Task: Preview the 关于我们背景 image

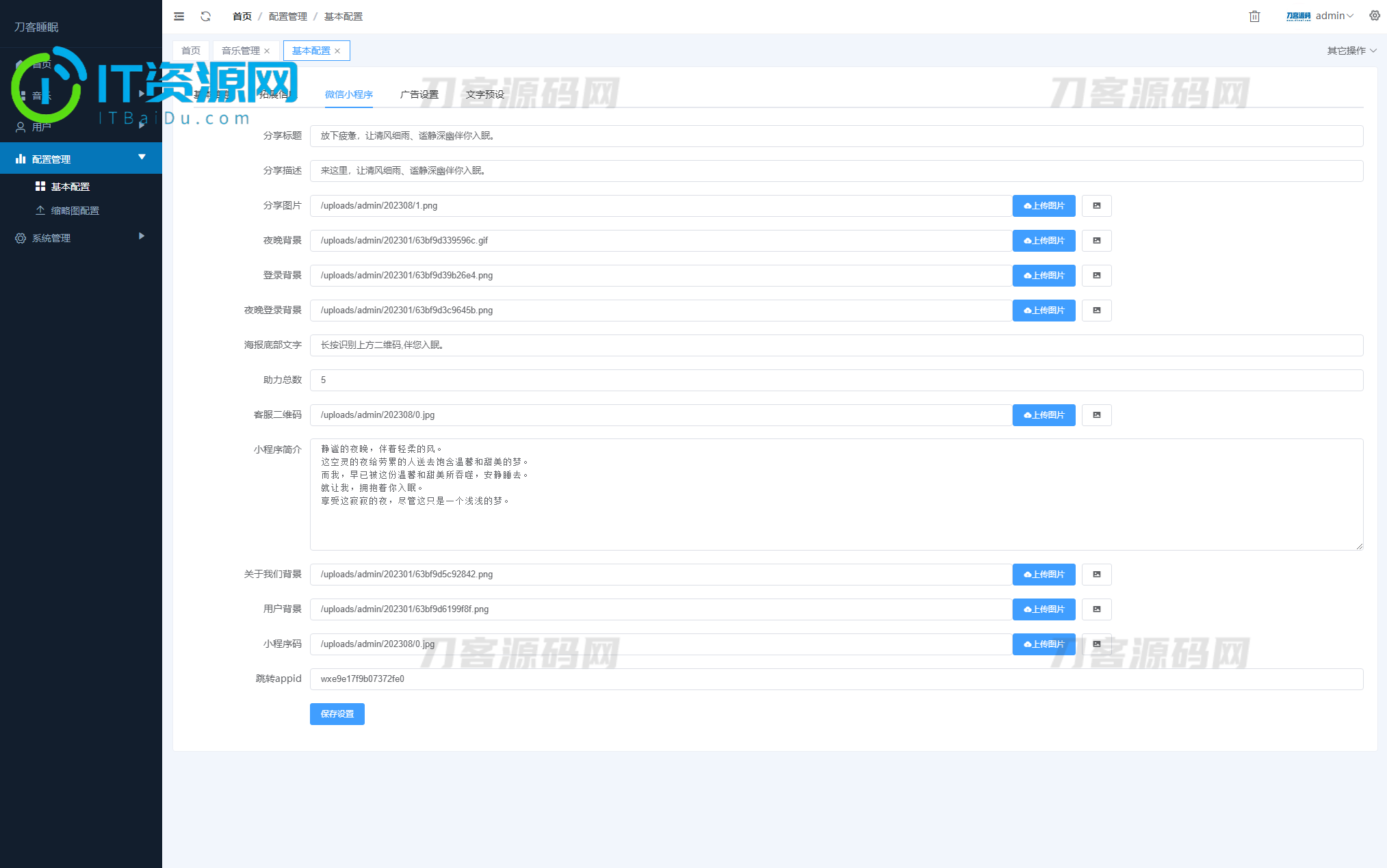Action: (x=1096, y=575)
